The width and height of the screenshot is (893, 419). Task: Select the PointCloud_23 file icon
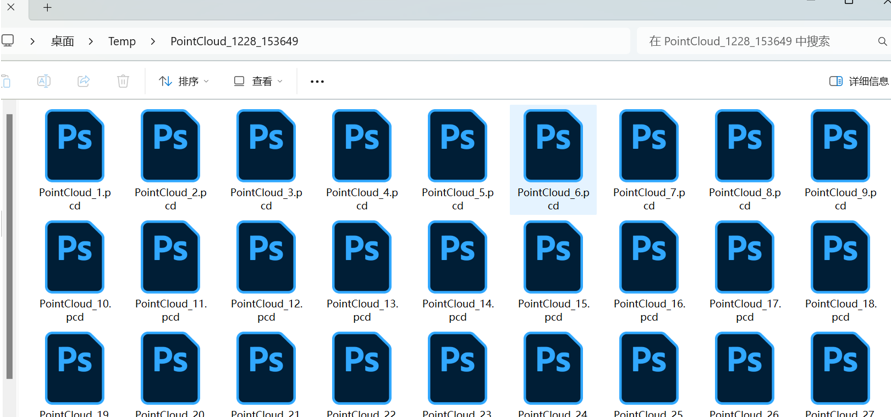457,368
